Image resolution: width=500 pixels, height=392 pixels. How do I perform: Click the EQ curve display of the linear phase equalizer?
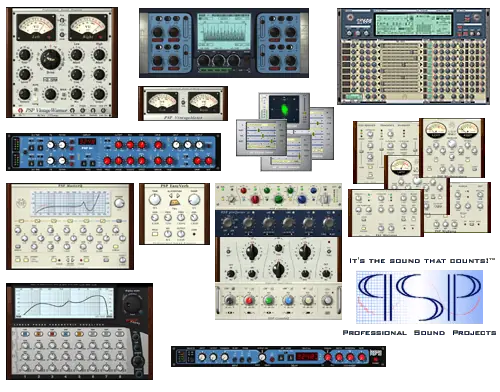click(x=64, y=303)
